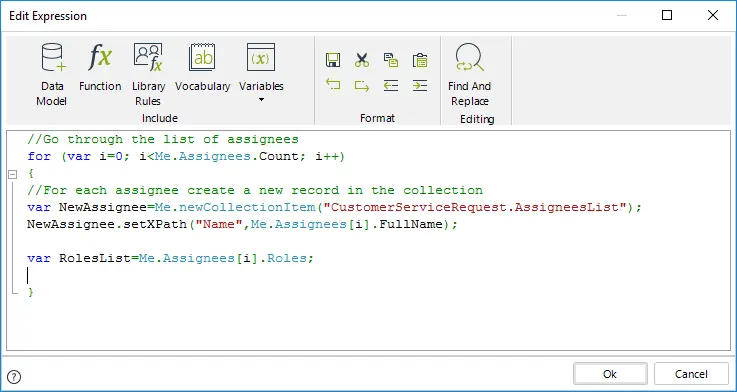Click the 'NewAssignee.setXPath' code line

coord(242,225)
